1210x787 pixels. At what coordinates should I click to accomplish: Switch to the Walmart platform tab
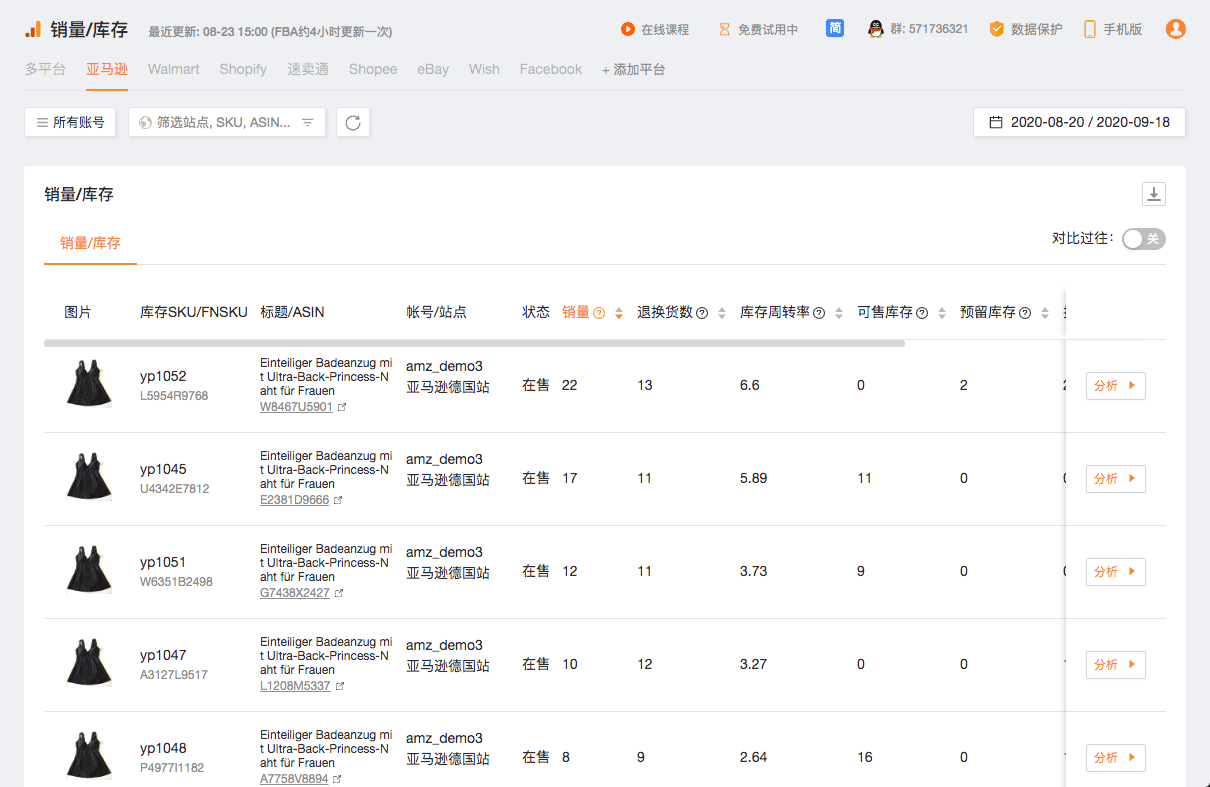coord(174,69)
